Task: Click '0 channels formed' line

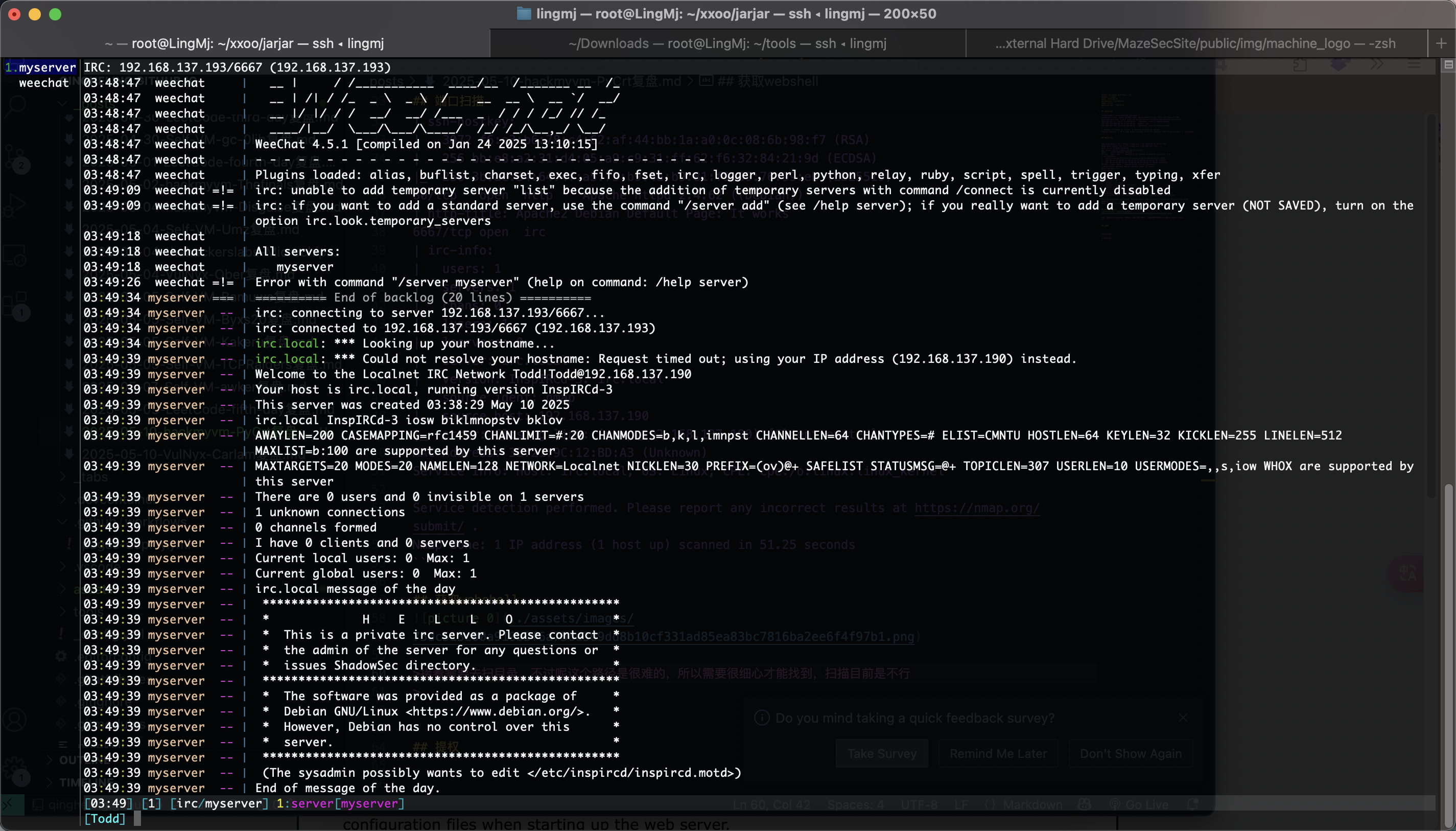Action: (x=316, y=527)
